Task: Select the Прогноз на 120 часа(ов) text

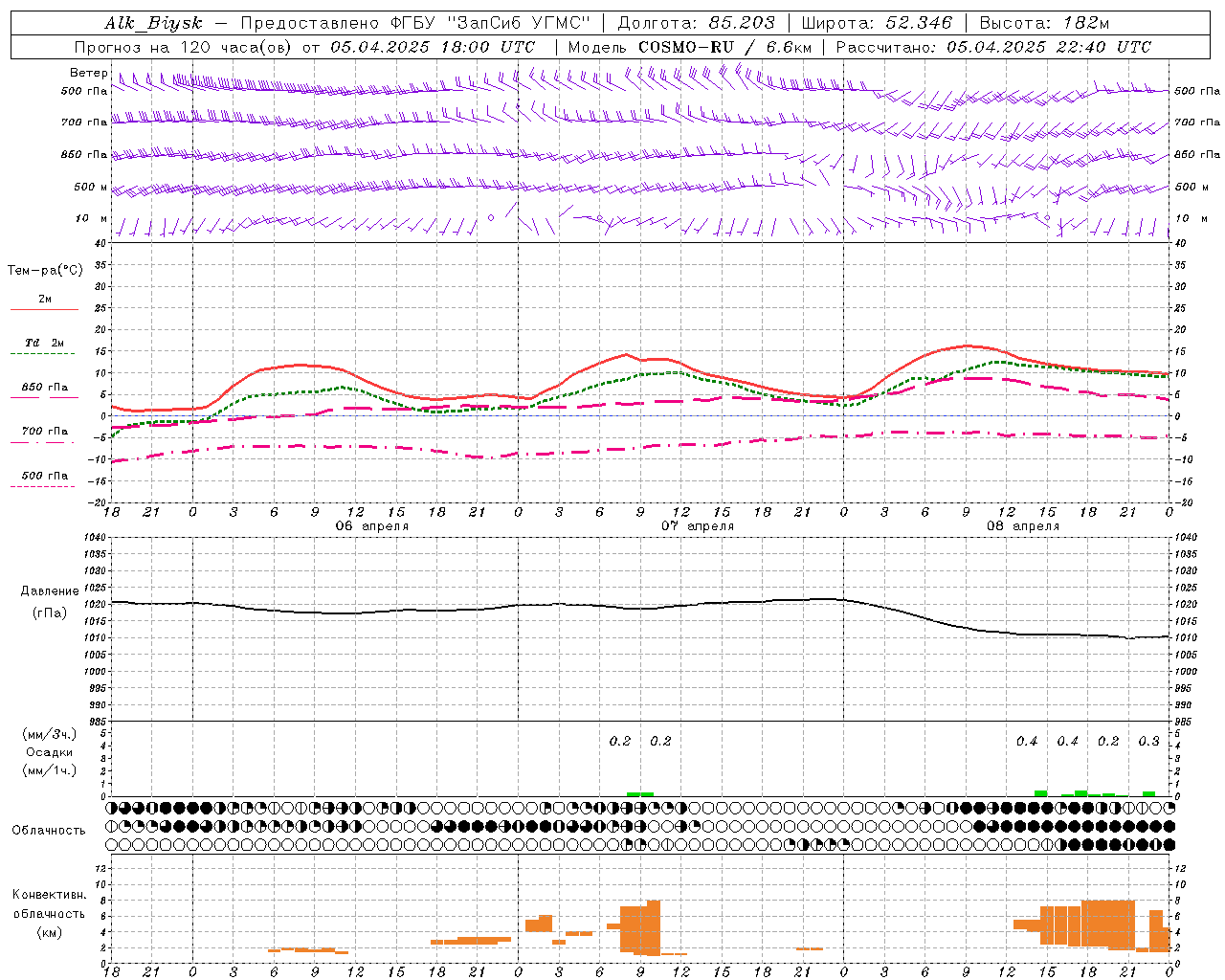Action: (184, 47)
